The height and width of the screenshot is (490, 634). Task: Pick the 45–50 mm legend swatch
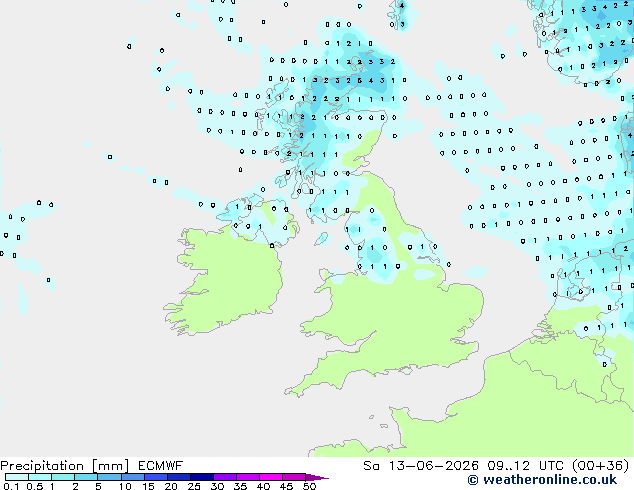[x=294, y=477]
